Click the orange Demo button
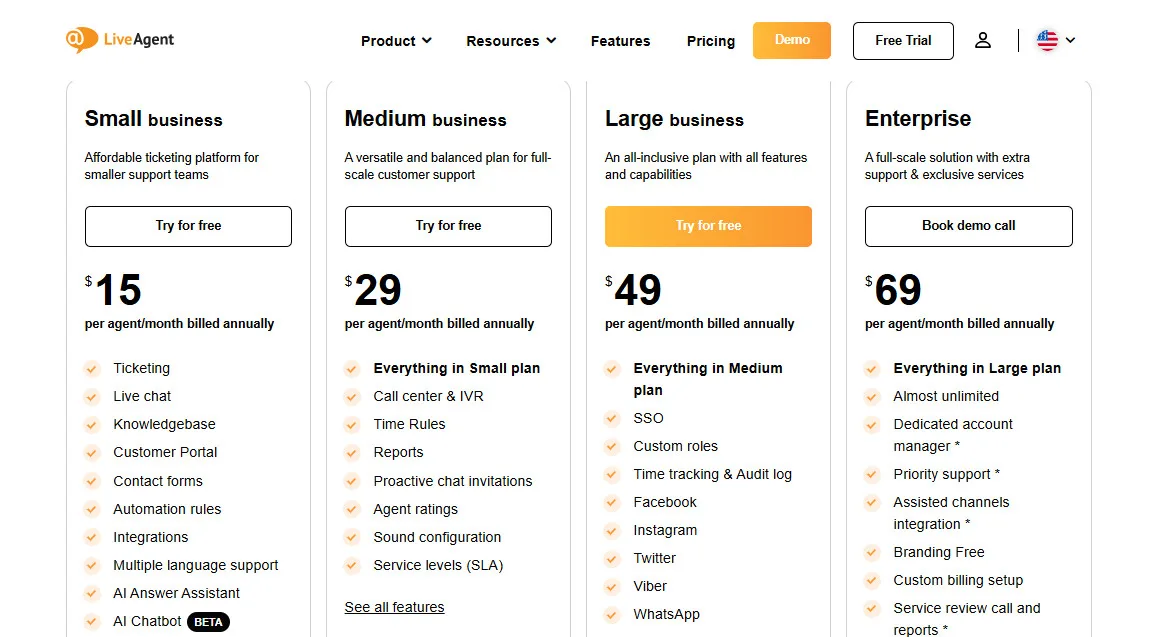 point(791,40)
